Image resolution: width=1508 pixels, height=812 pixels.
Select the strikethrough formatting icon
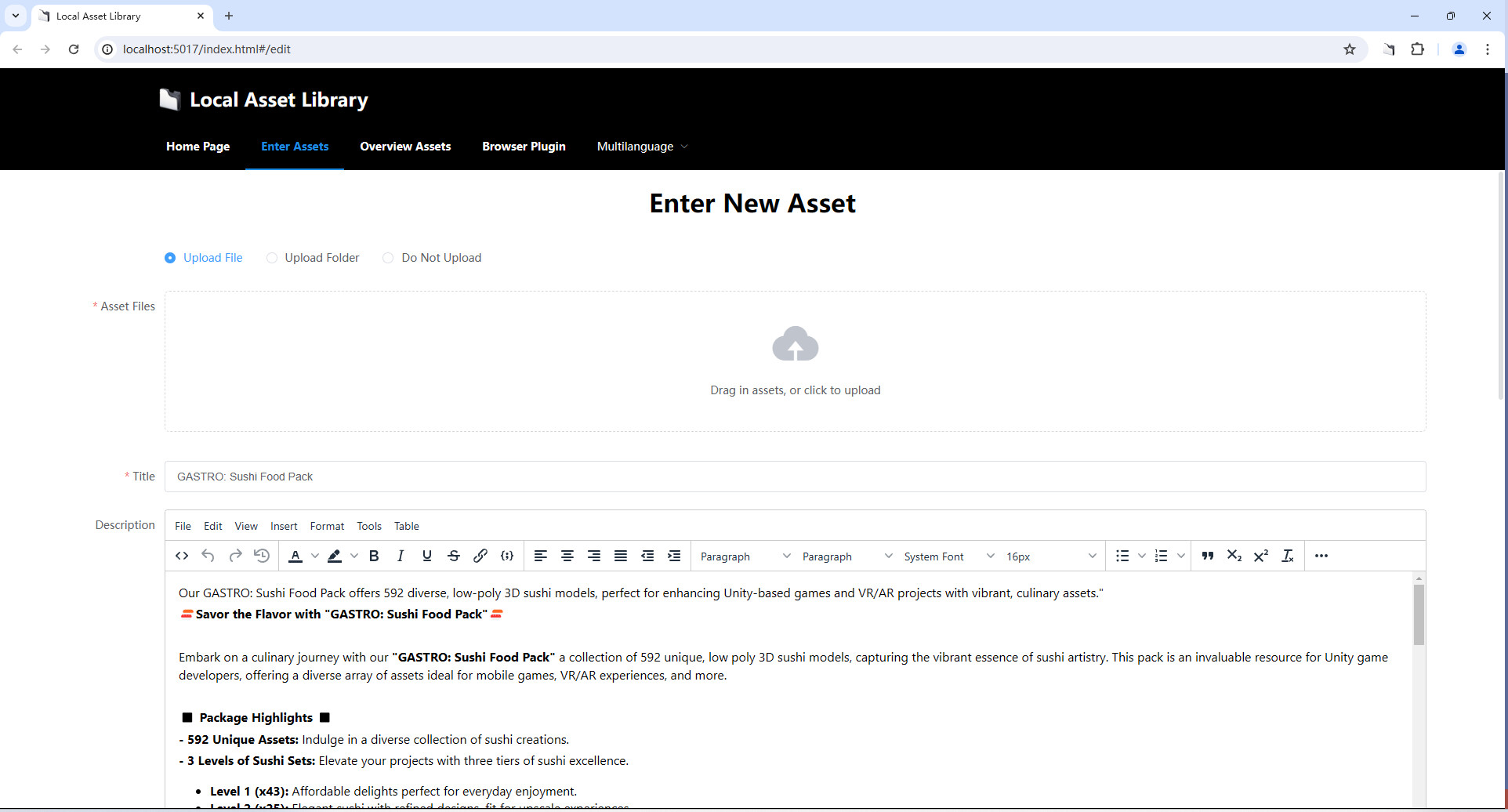[x=454, y=556]
